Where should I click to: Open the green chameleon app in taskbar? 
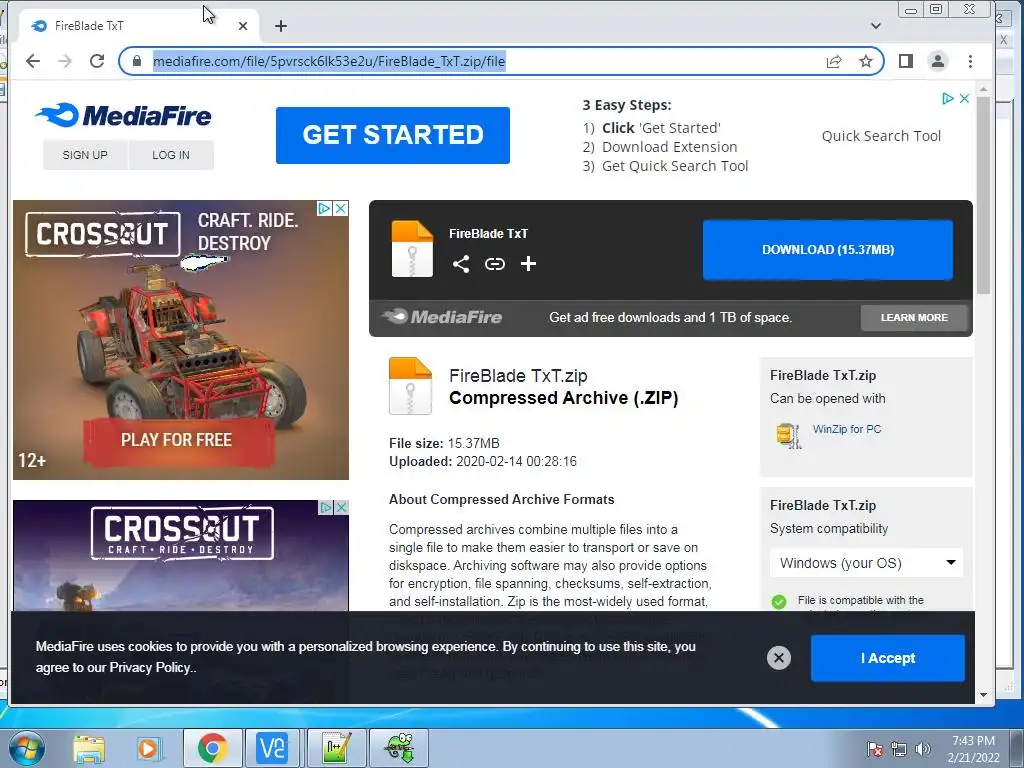point(399,748)
